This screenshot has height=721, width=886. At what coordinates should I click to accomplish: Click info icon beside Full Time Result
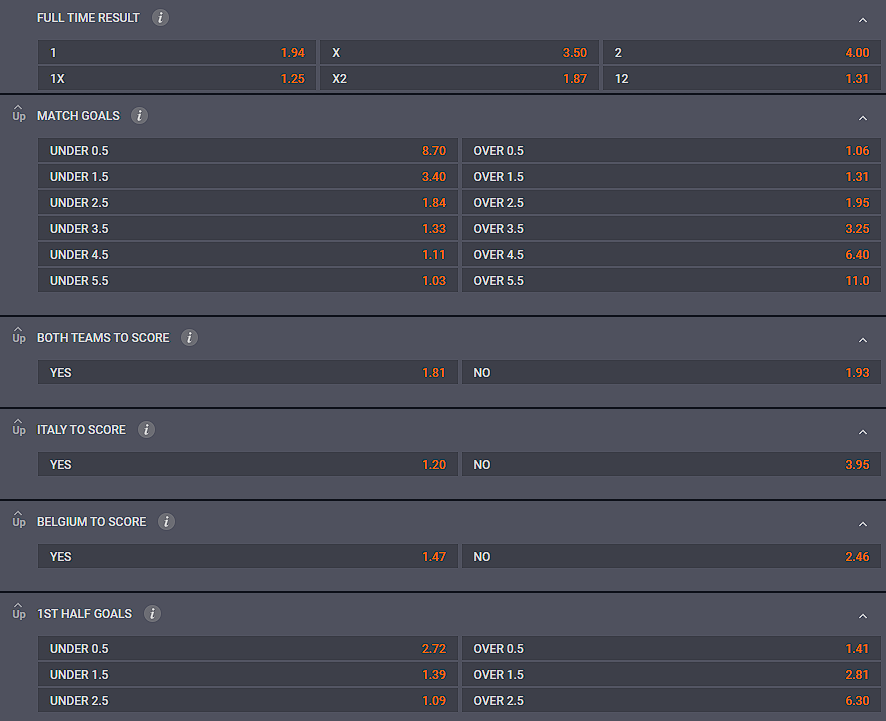[160, 18]
